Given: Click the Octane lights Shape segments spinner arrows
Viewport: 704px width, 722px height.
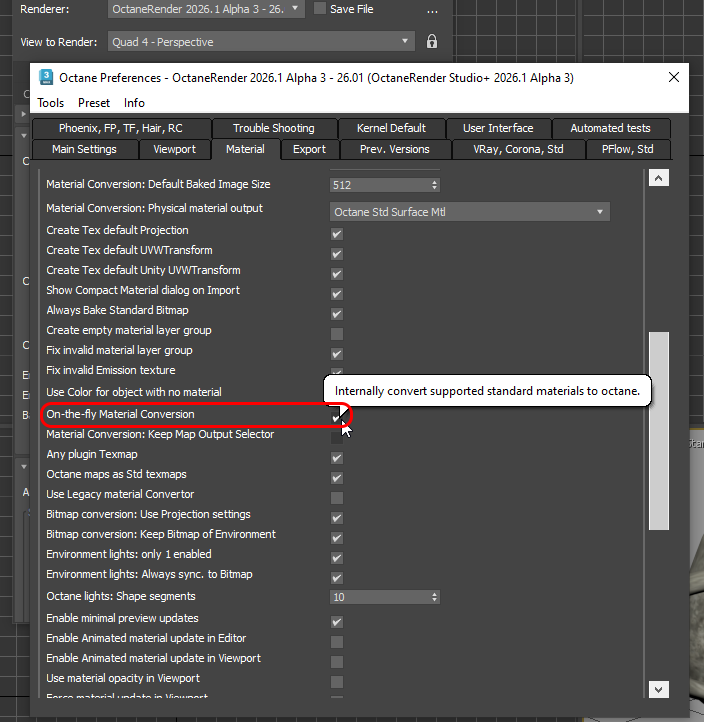Looking at the screenshot, I should pyautogui.click(x=434, y=597).
